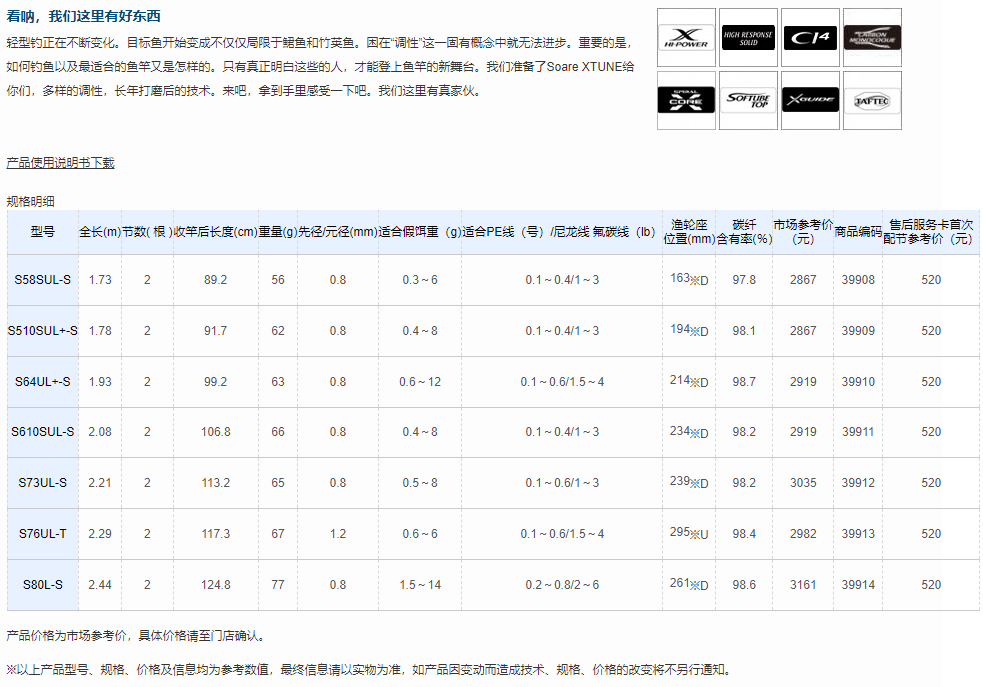This screenshot has width=983, height=687.
Task: Click the reel seat value 261※D
Action: [689, 584]
